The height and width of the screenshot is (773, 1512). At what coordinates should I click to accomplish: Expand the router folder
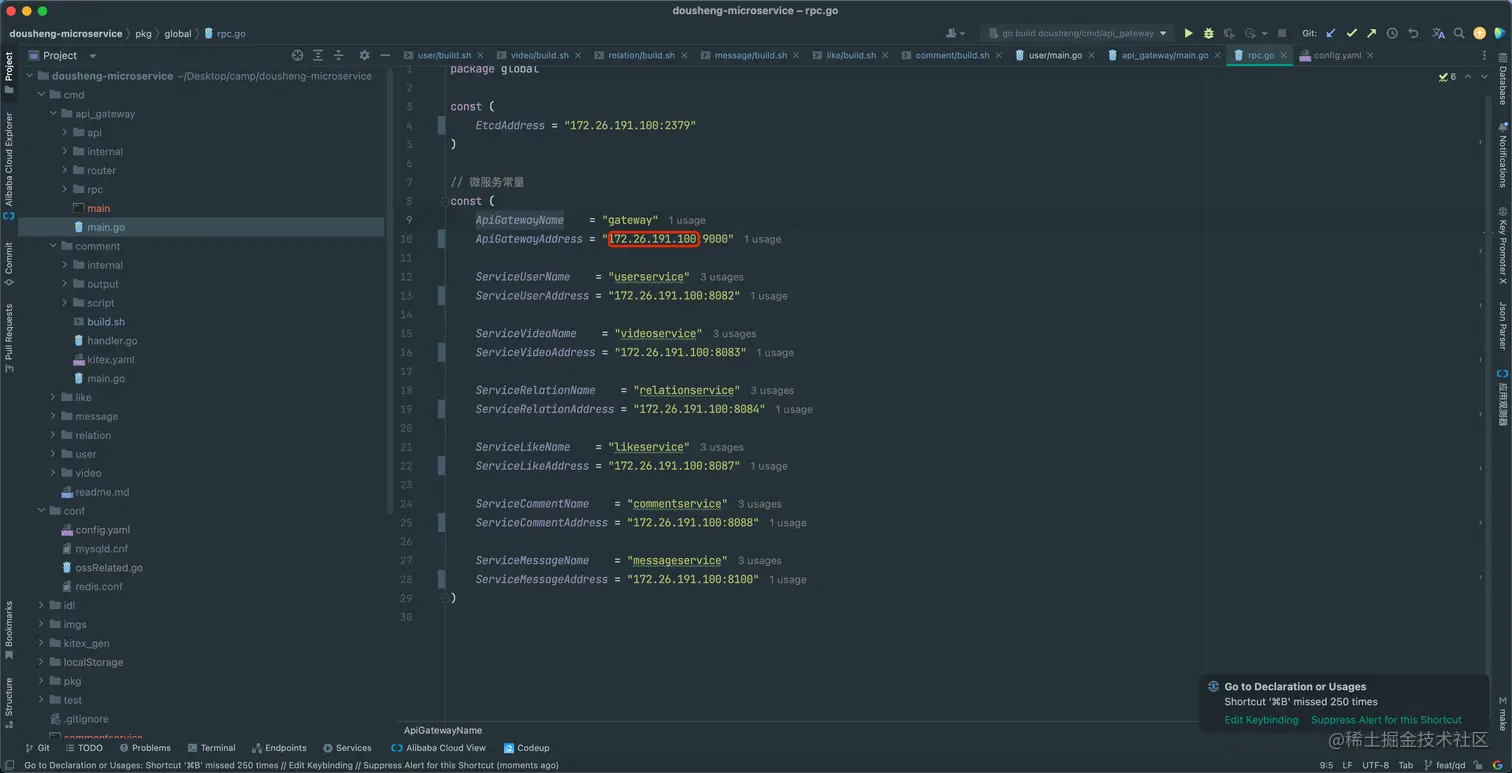[x=66, y=171]
